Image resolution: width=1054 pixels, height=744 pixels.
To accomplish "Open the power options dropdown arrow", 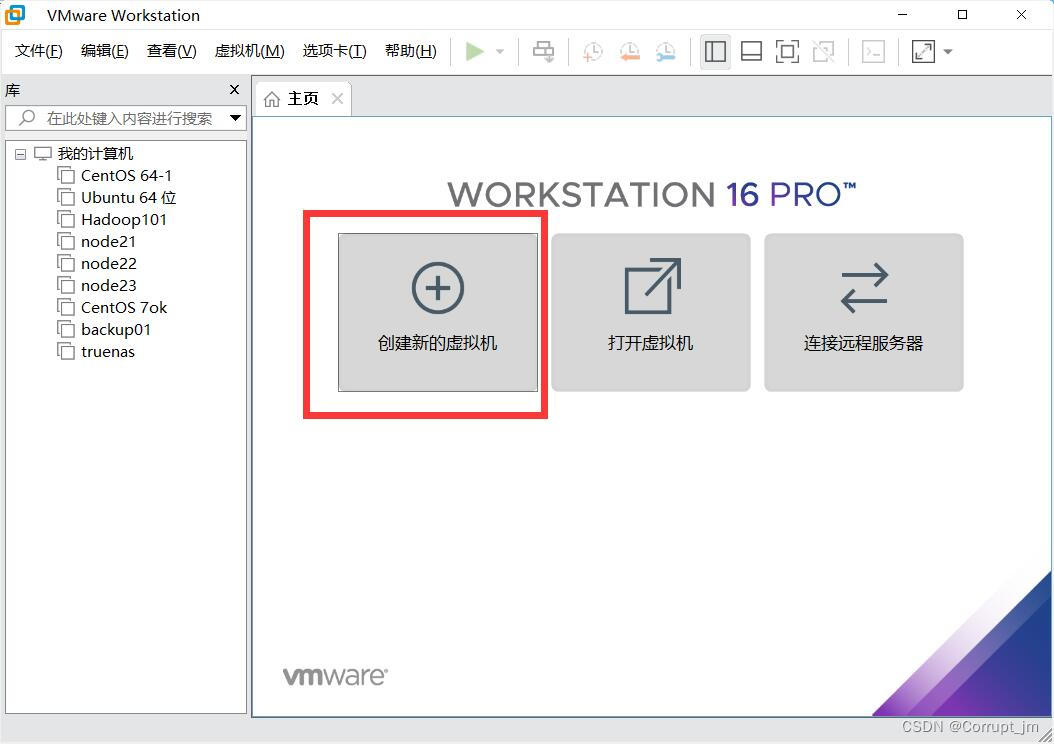I will [x=499, y=52].
